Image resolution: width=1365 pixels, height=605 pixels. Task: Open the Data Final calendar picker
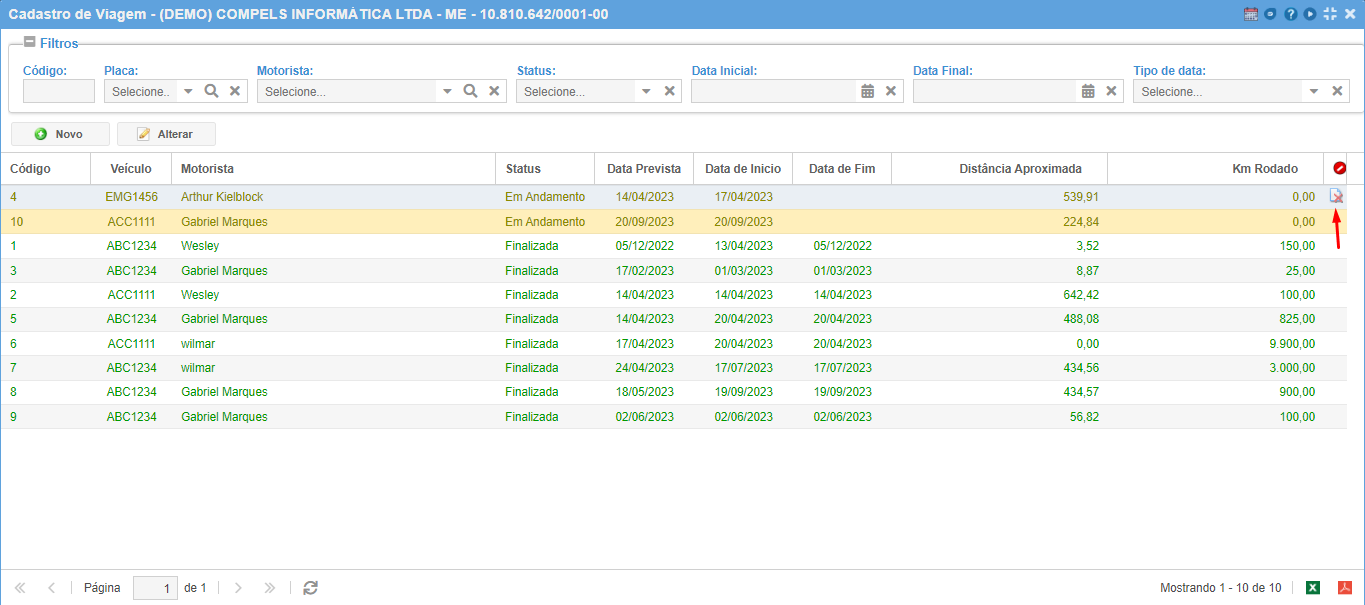click(1088, 91)
